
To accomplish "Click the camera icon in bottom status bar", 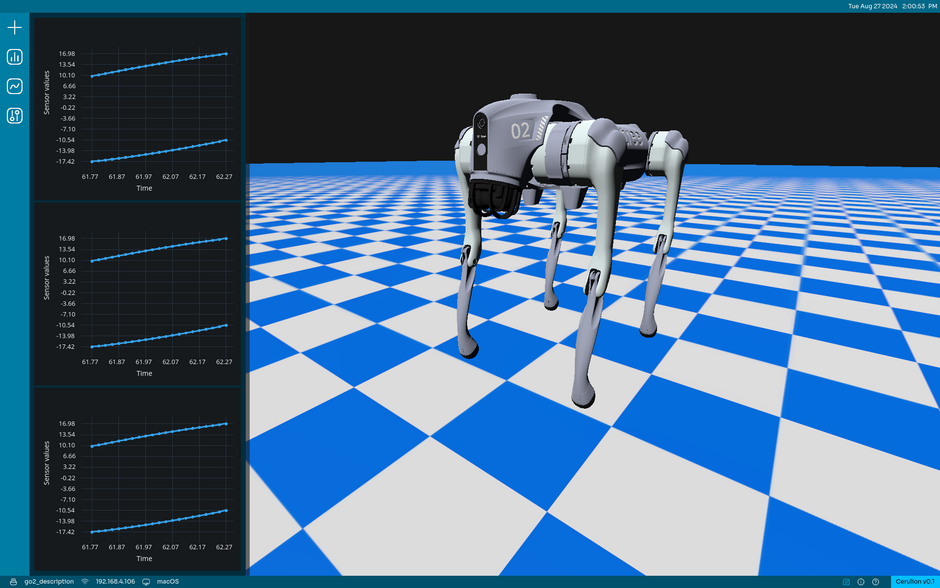I will pos(846,581).
